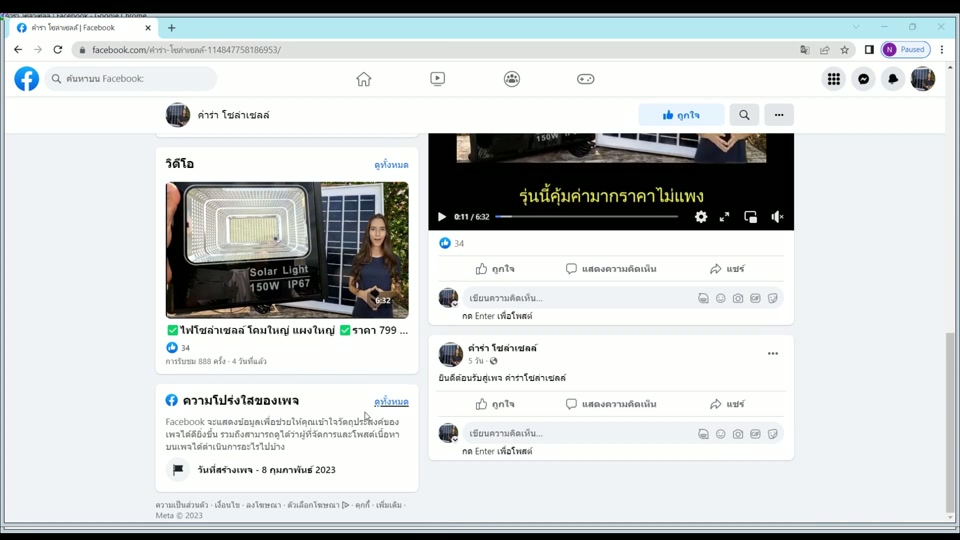Open a new browser tab
Image resolution: width=960 pixels, height=540 pixels.
point(171,28)
